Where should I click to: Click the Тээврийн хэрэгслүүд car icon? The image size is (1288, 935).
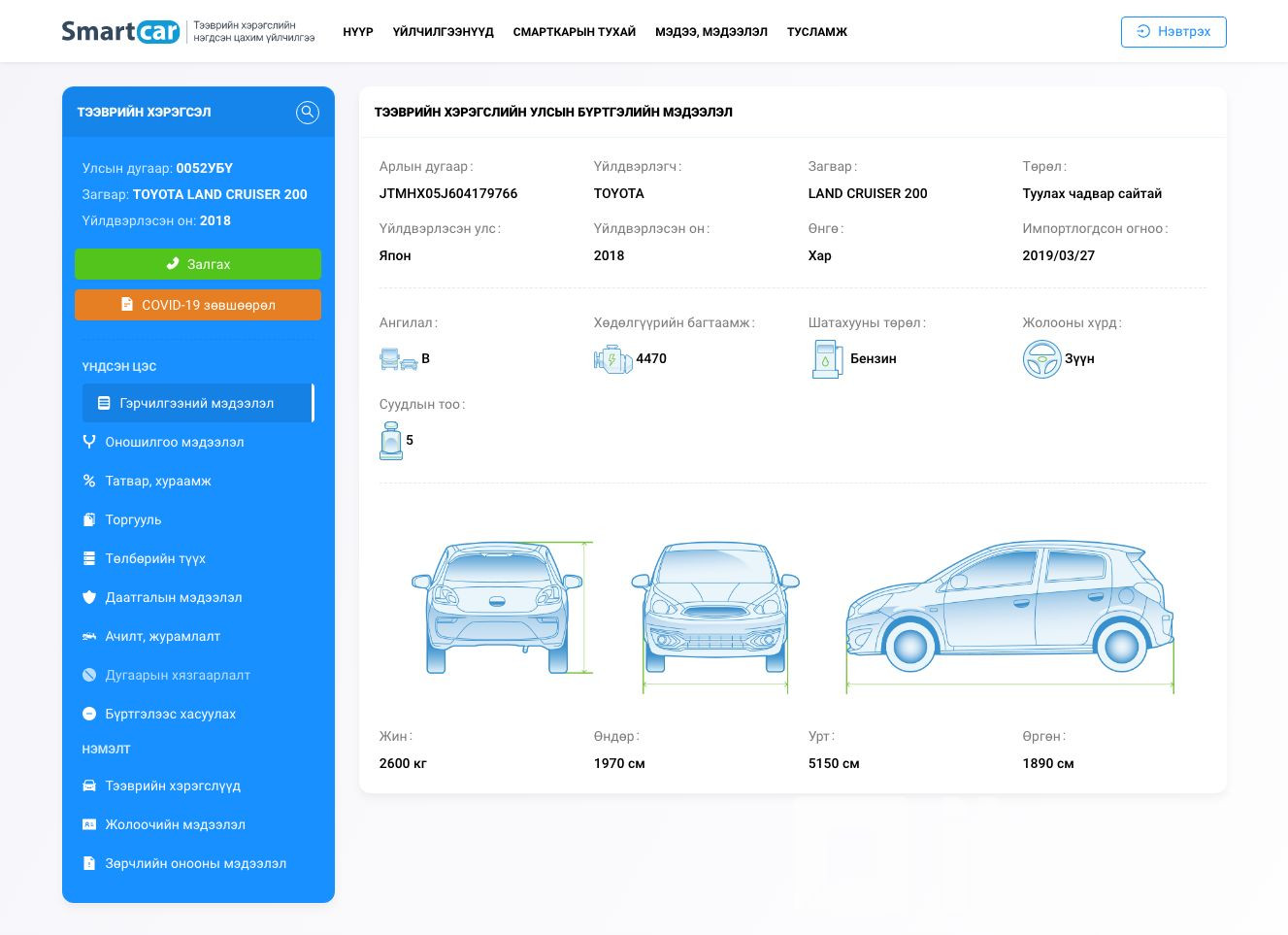point(89,785)
